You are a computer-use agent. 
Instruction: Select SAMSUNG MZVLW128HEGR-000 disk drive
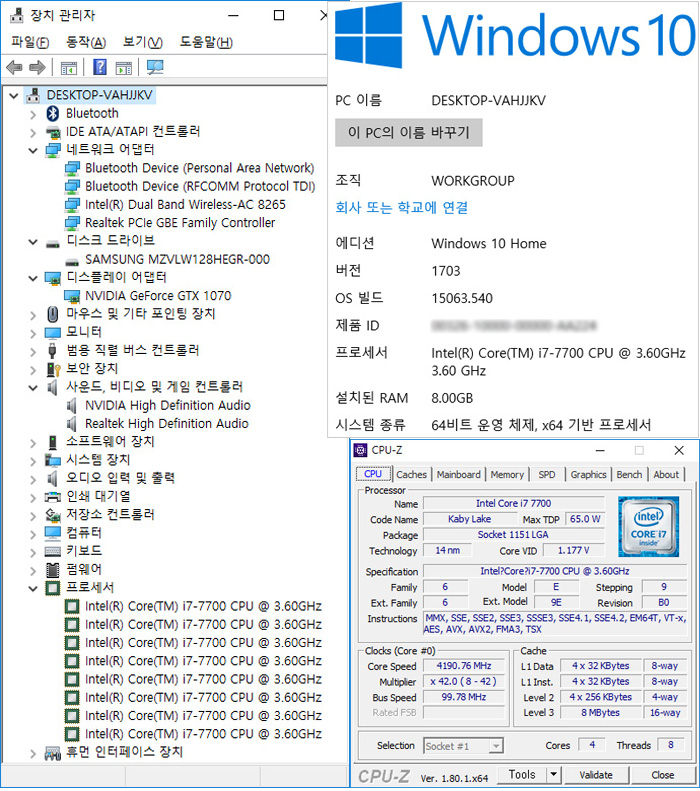click(177, 259)
